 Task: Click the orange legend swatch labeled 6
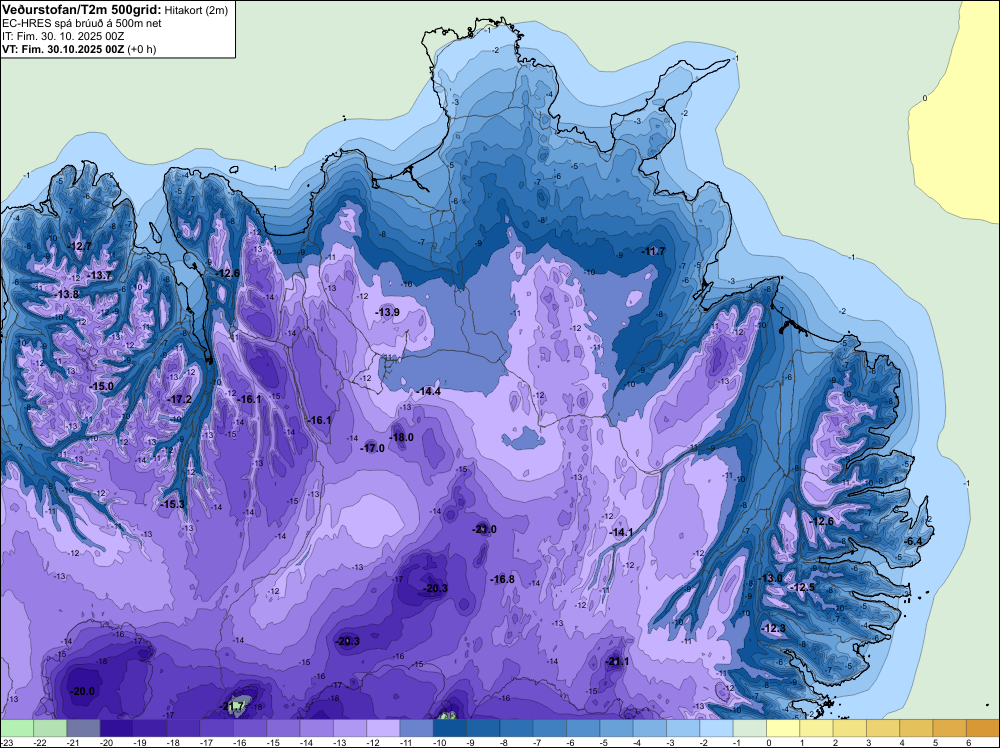pos(983,728)
